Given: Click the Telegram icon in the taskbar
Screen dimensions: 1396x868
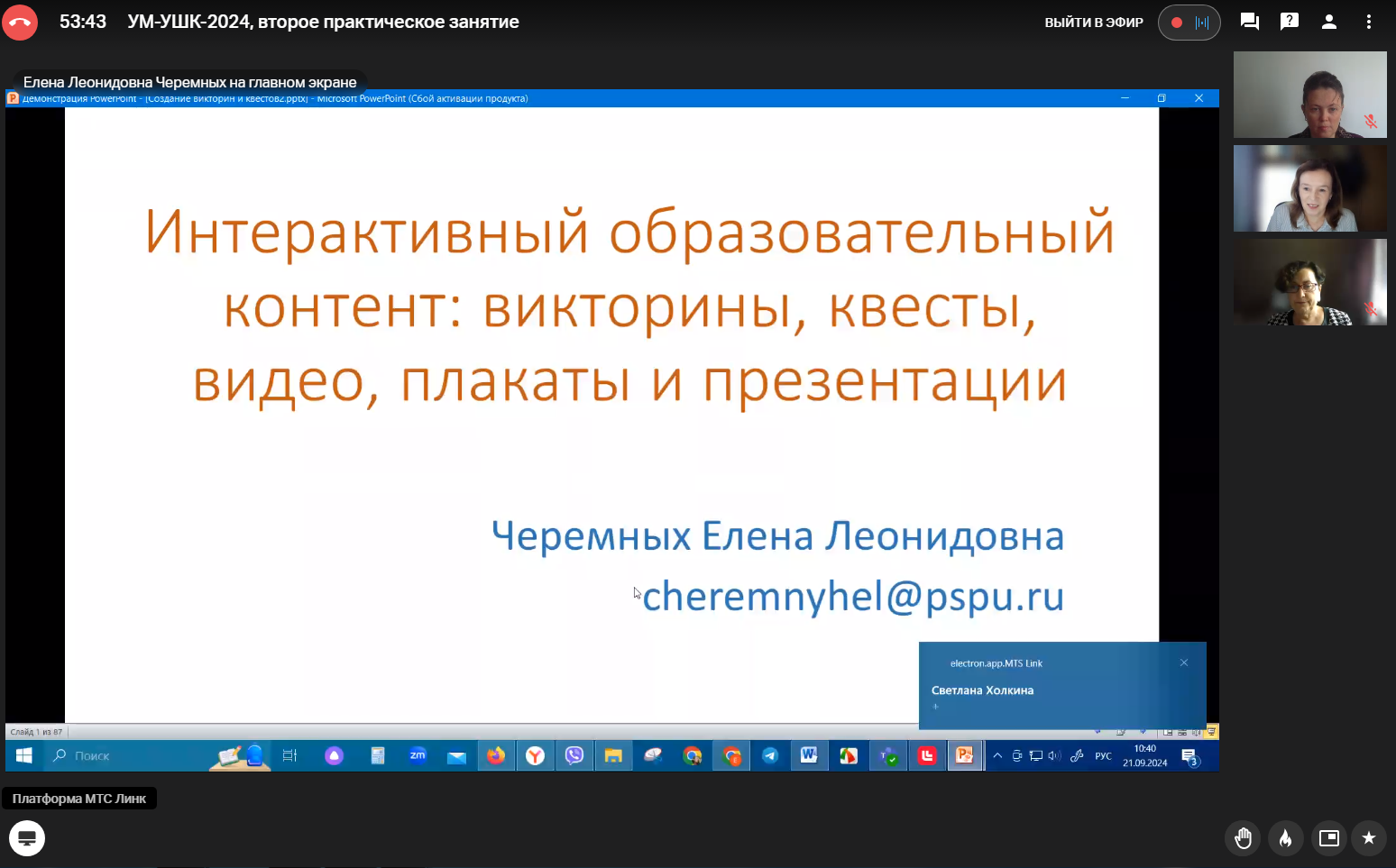Looking at the screenshot, I should [770, 756].
